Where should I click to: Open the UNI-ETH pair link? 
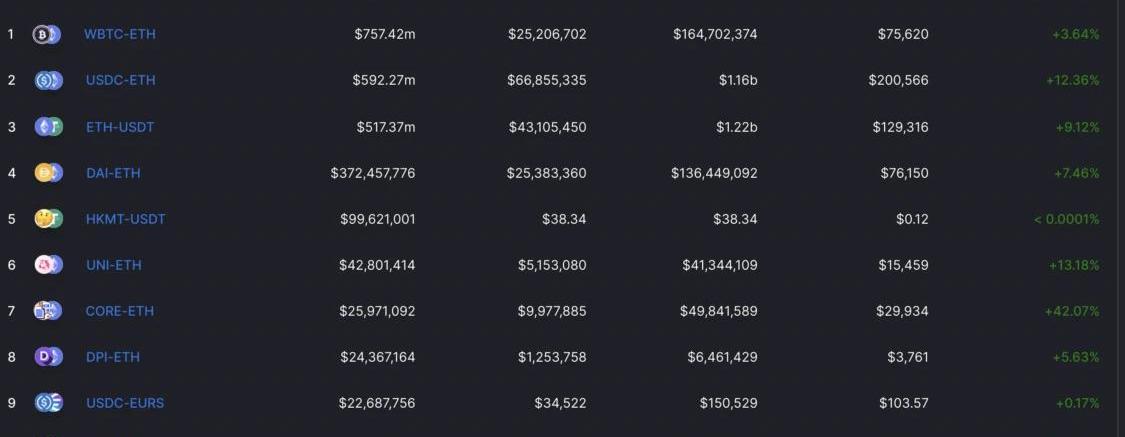113,265
